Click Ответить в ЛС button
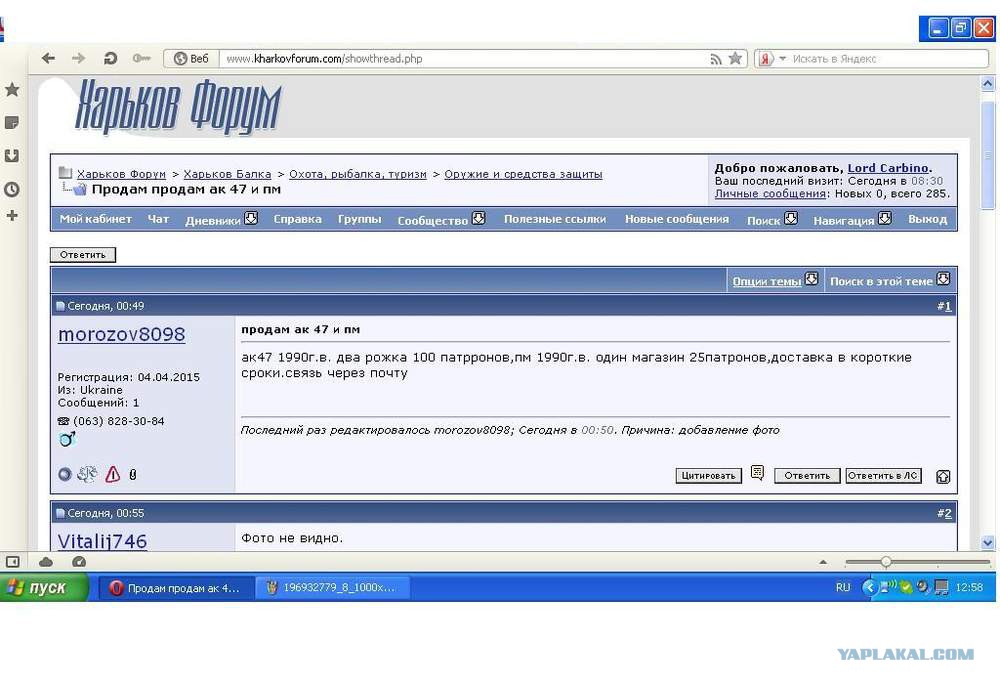The height and width of the screenshot is (684, 1000). point(883,476)
